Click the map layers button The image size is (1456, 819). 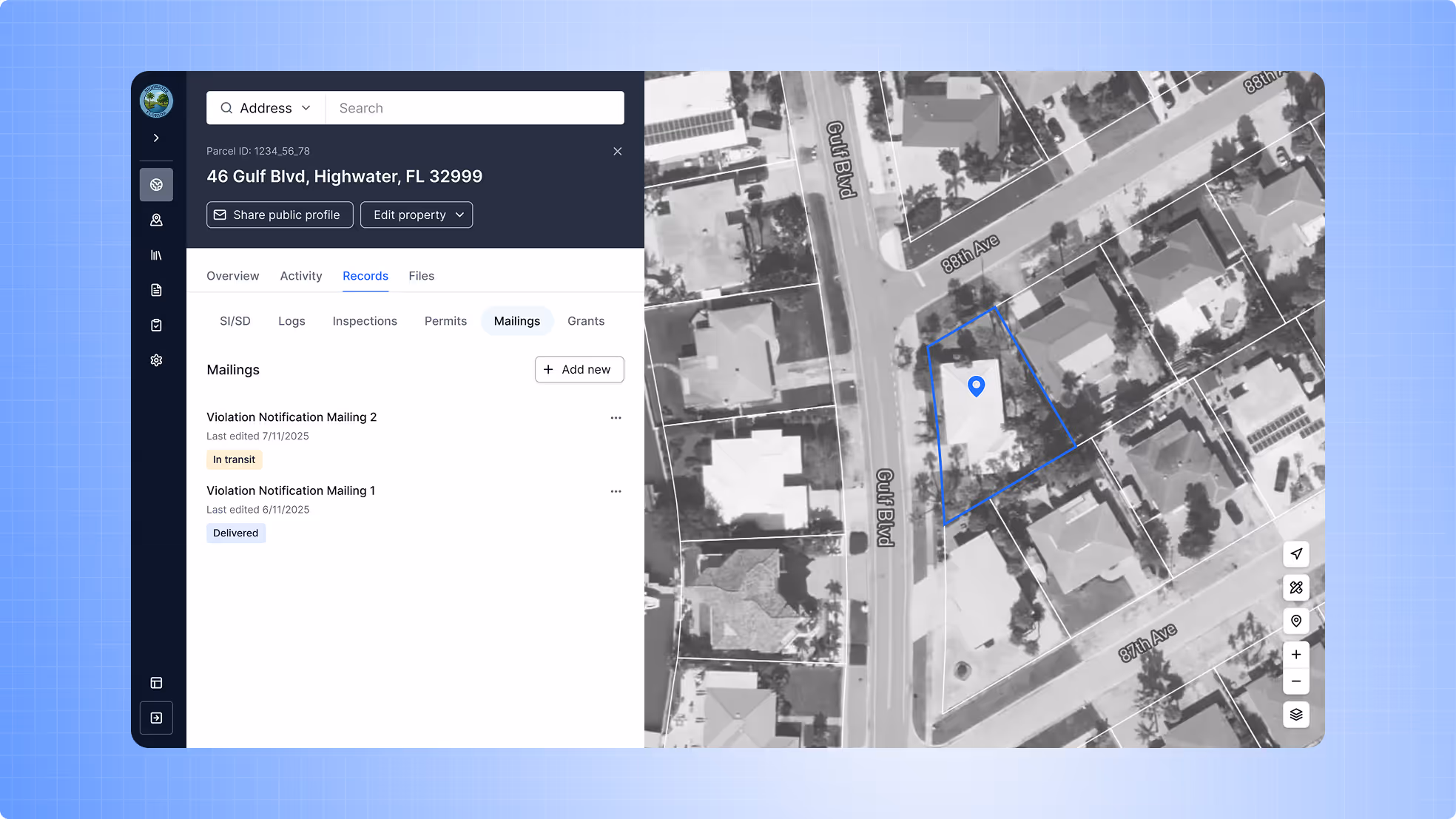click(1295, 715)
